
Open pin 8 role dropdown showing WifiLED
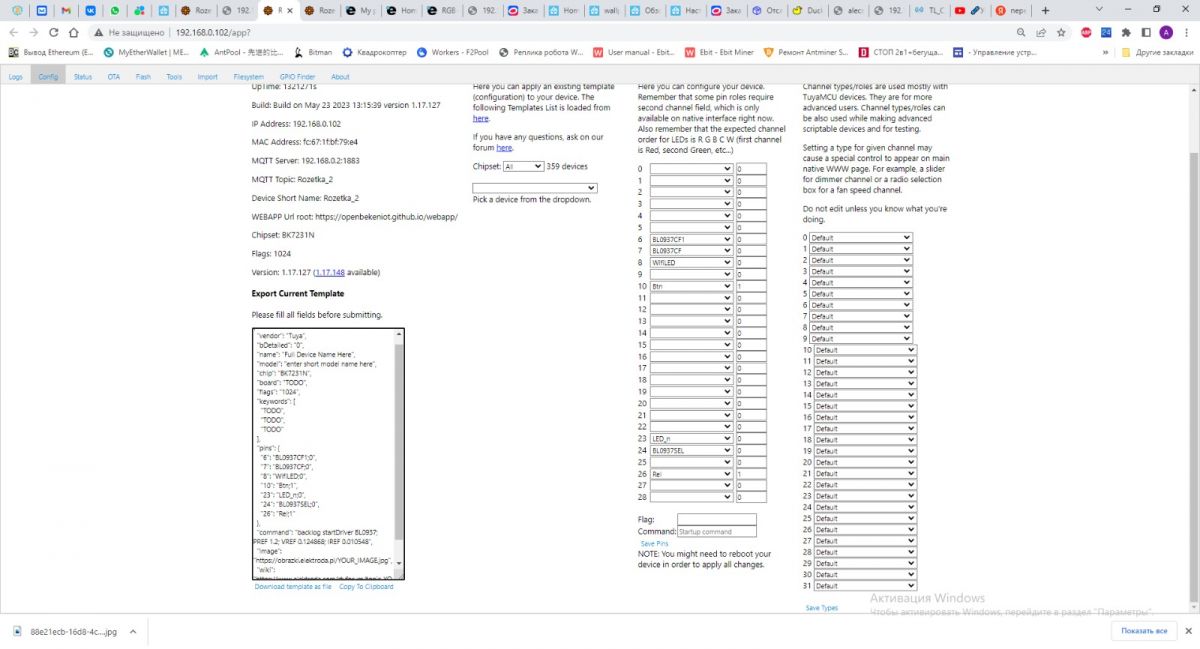pyautogui.click(x=691, y=263)
